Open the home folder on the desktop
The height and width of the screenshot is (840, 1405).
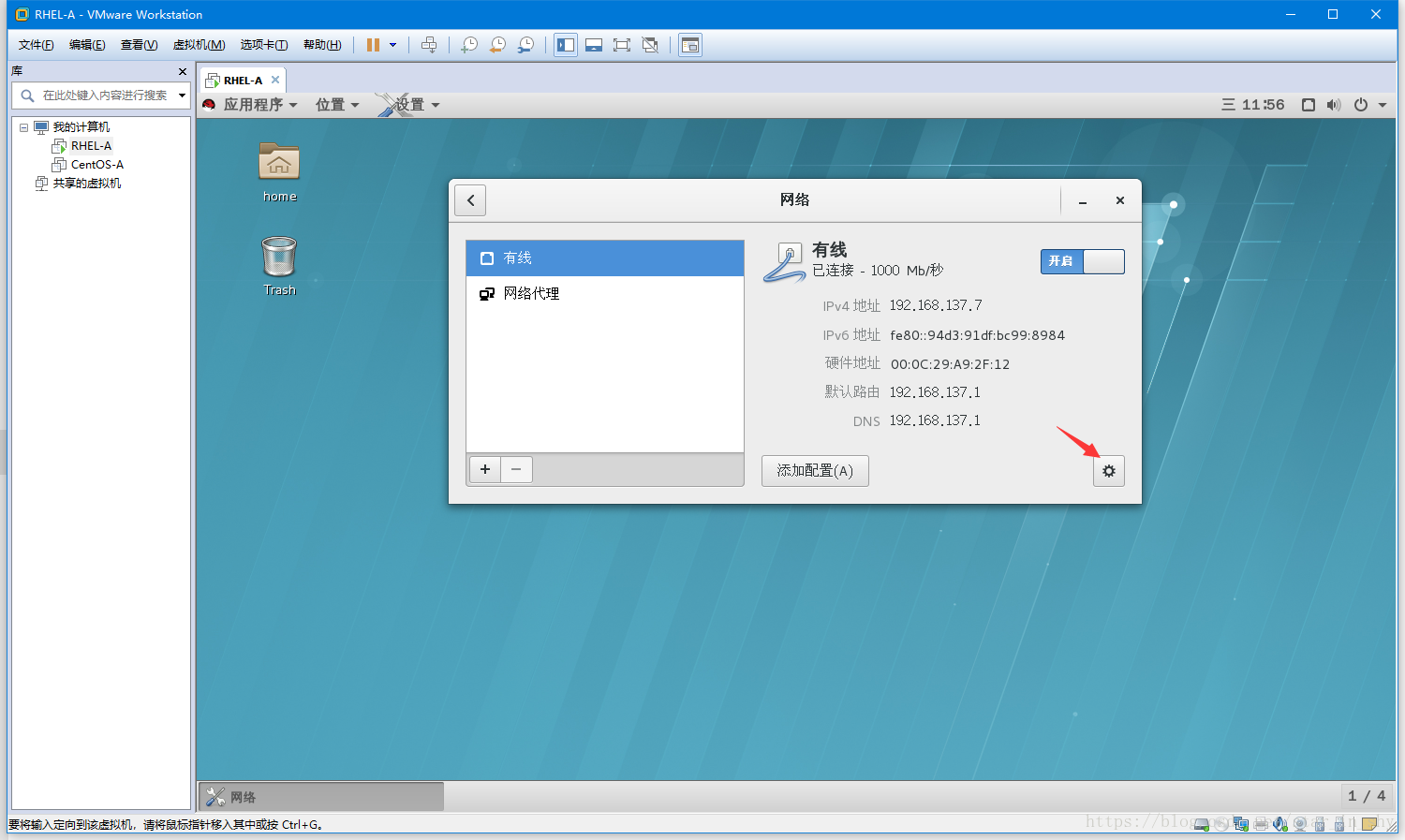tap(279, 172)
